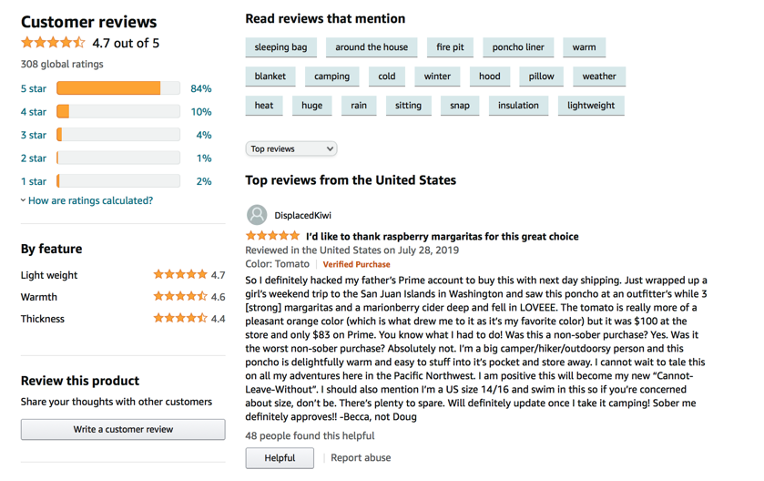Filter reviews mentioning sleeping bag

(x=281, y=47)
